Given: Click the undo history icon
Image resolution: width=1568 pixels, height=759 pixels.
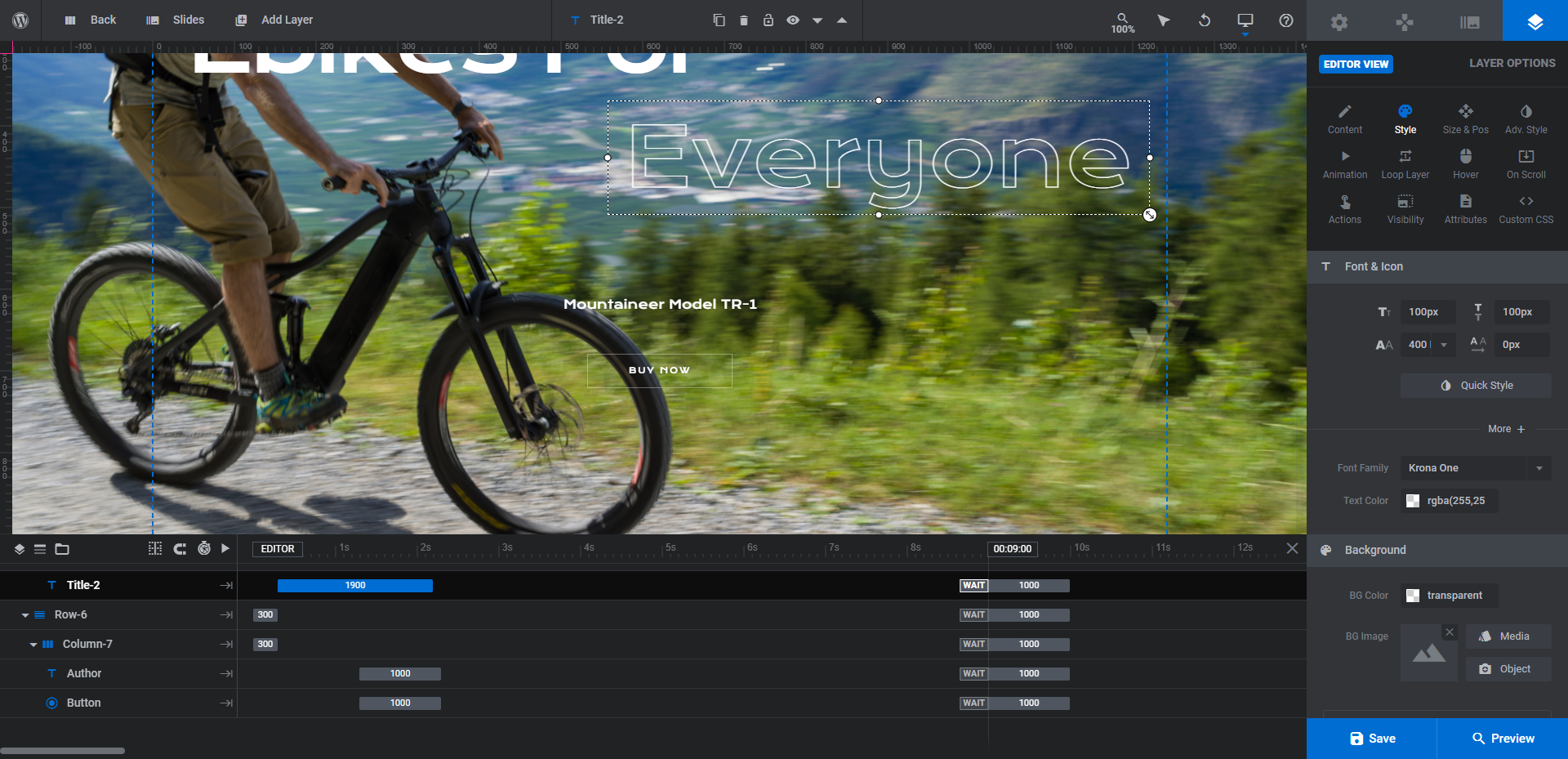Looking at the screenshot, I should [1204, 20].
